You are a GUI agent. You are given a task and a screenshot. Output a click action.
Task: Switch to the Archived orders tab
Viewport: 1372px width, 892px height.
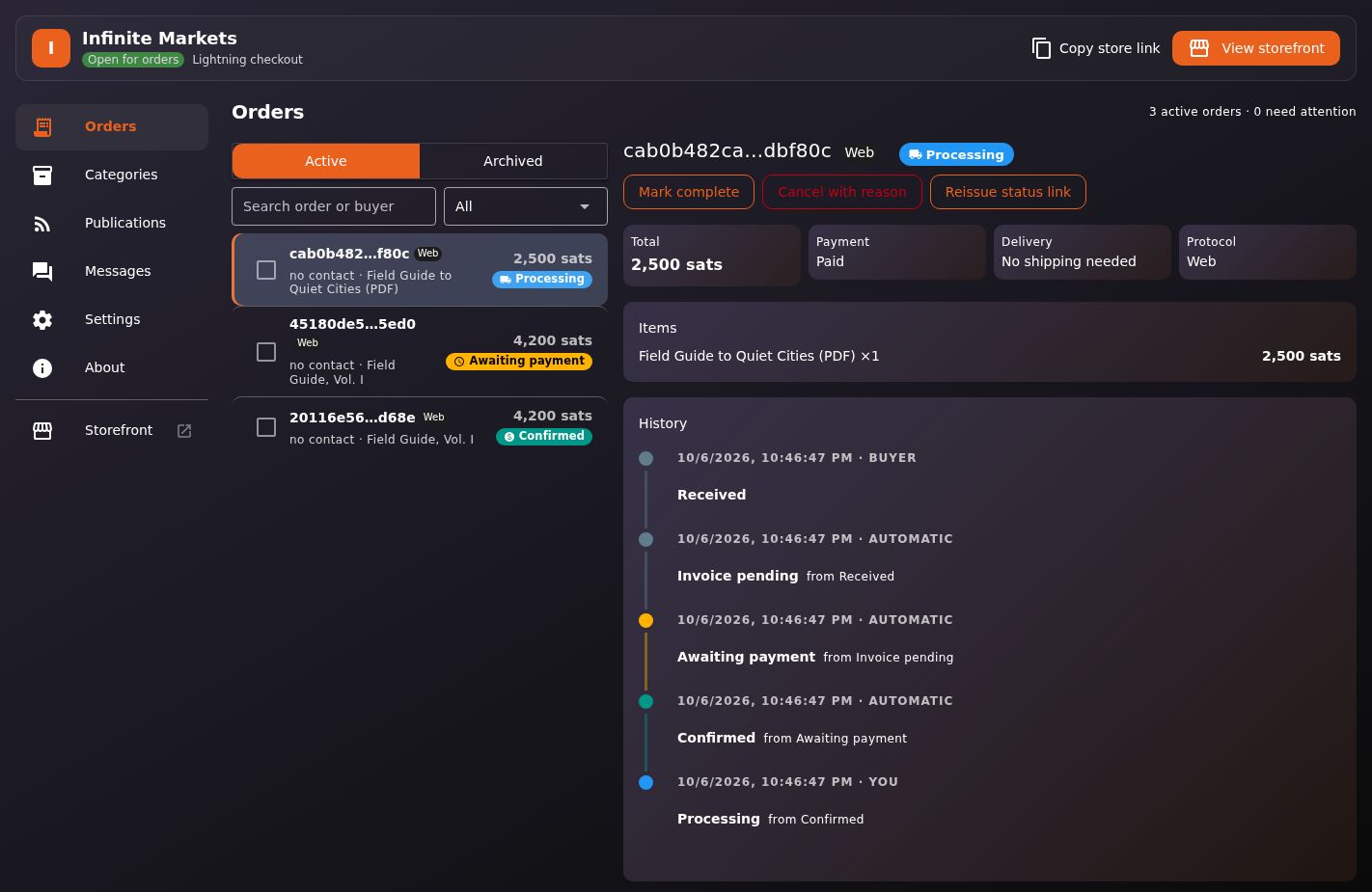[x=513, y=161]
